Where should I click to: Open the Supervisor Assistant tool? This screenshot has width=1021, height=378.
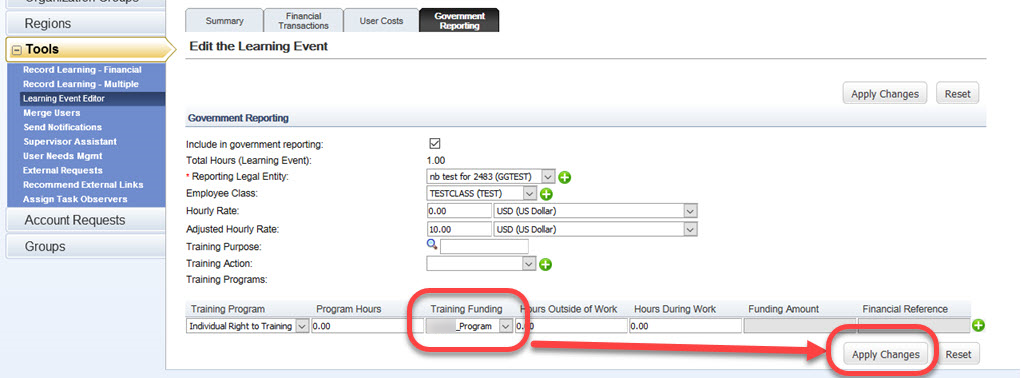coord(70,142)
